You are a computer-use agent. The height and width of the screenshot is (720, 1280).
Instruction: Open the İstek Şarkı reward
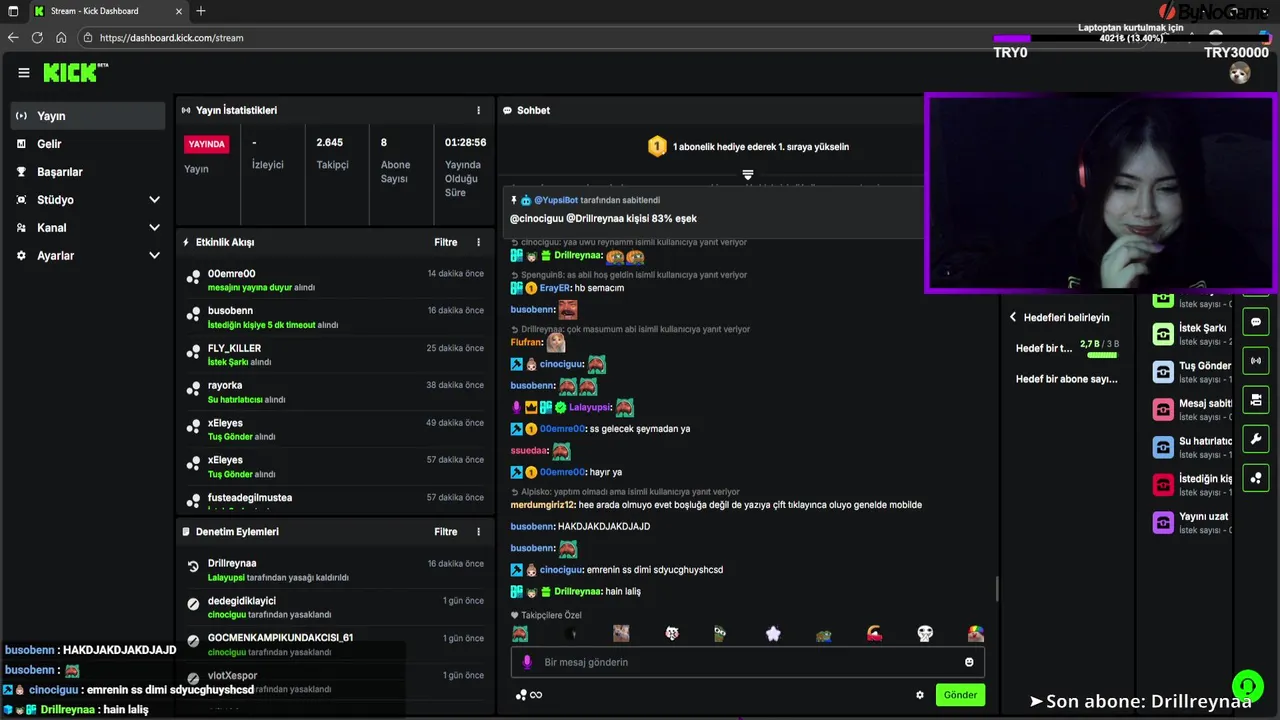[1192, 334]
